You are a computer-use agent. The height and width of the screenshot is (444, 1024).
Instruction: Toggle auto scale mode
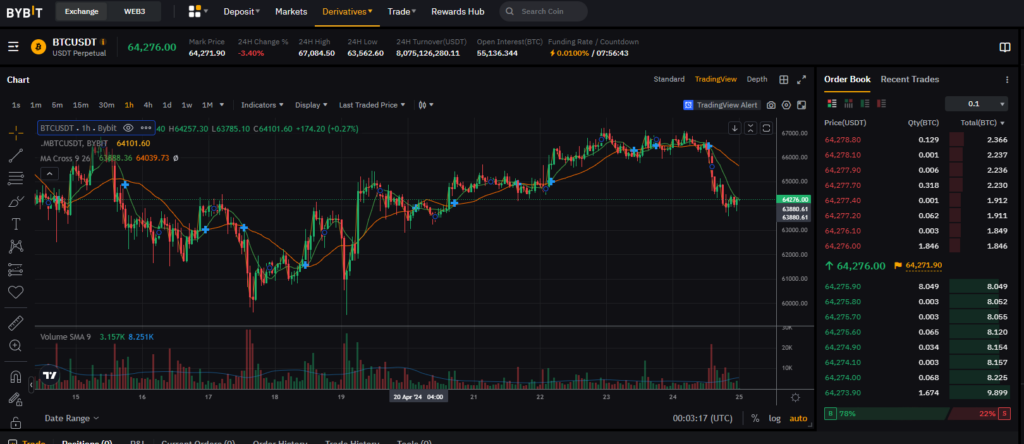tap(798, 419)
